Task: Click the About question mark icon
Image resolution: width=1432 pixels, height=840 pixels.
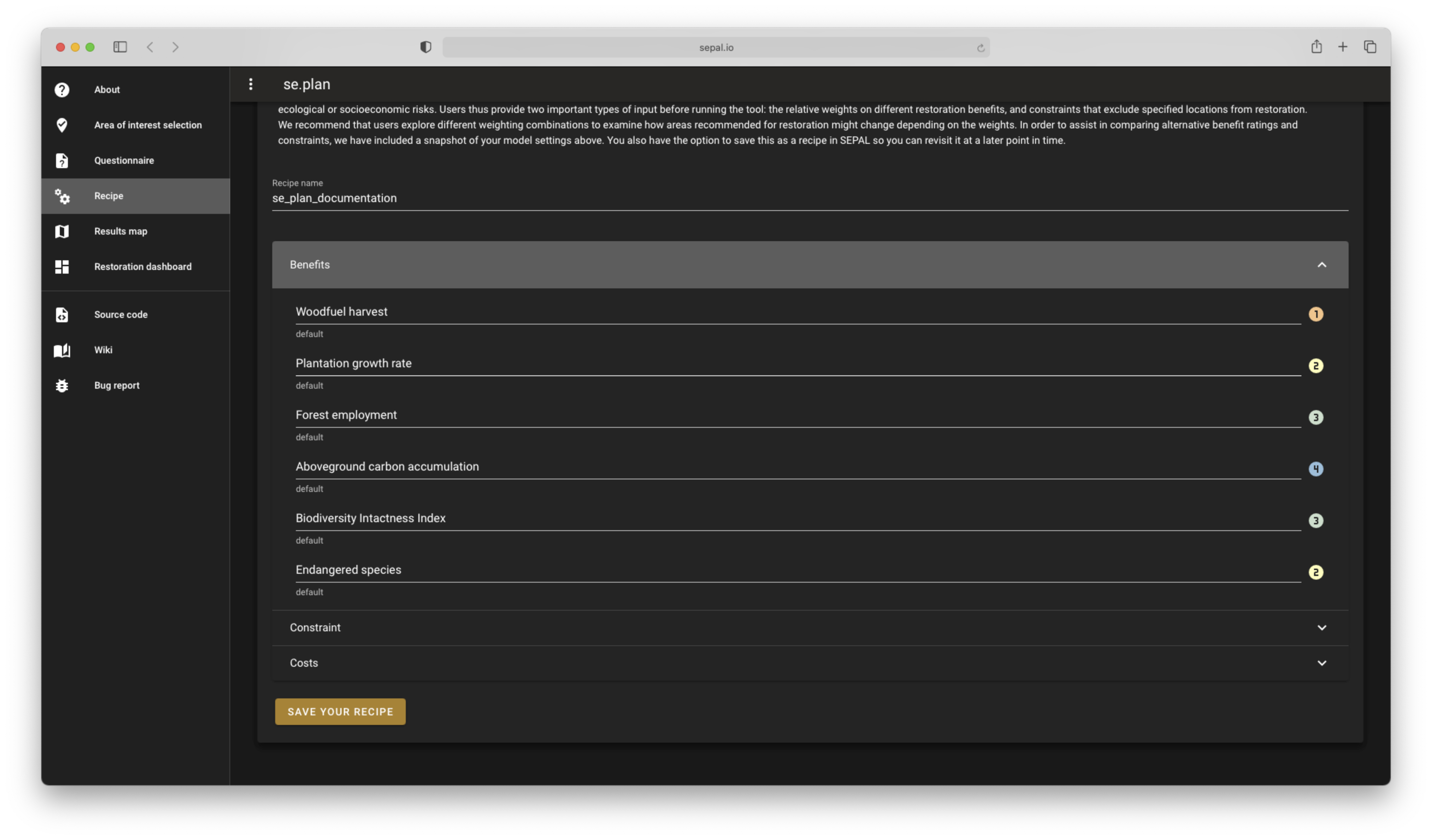Action: pyautogui.click(x=62, y=90)
